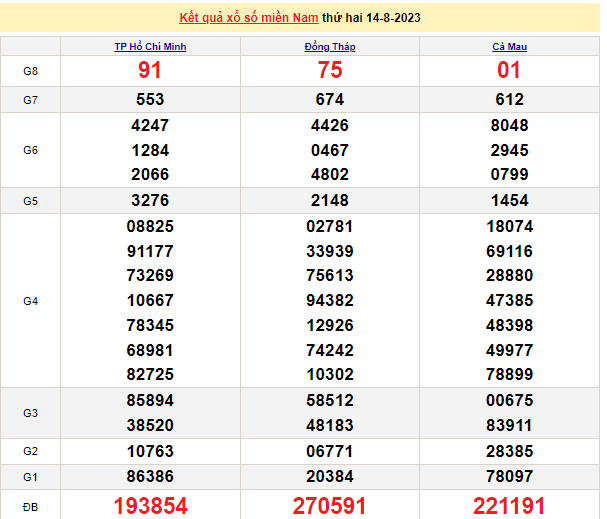Select G1 number 78097 under Cà Mau
Viewport: 607px width, 519px height.
[x=509, y=477]
